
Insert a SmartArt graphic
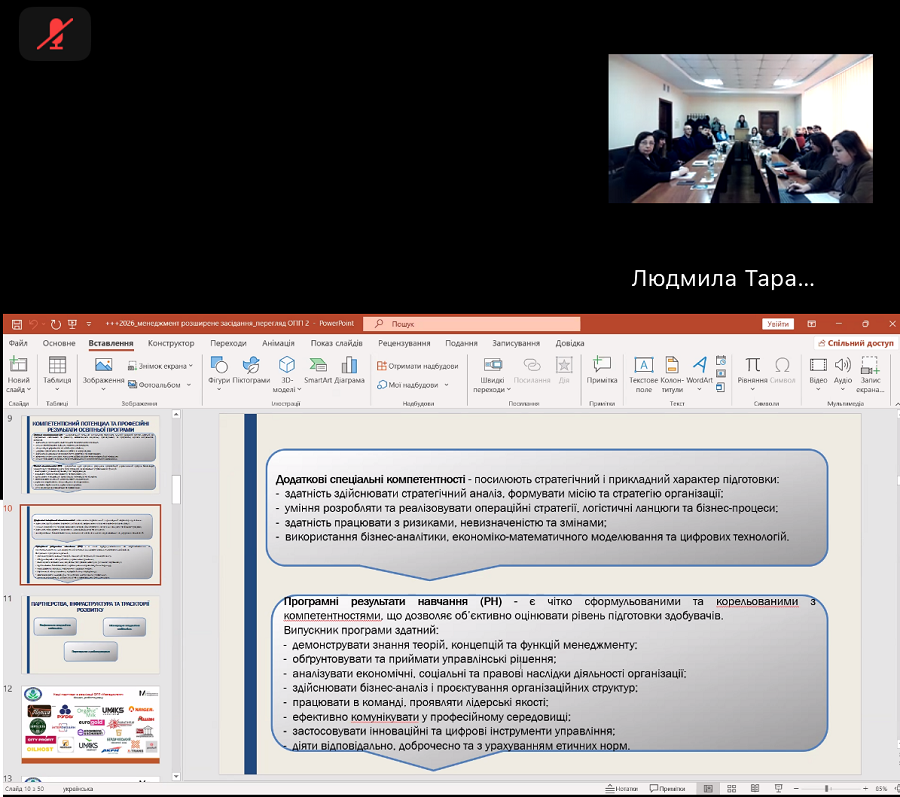pos(317,371)
